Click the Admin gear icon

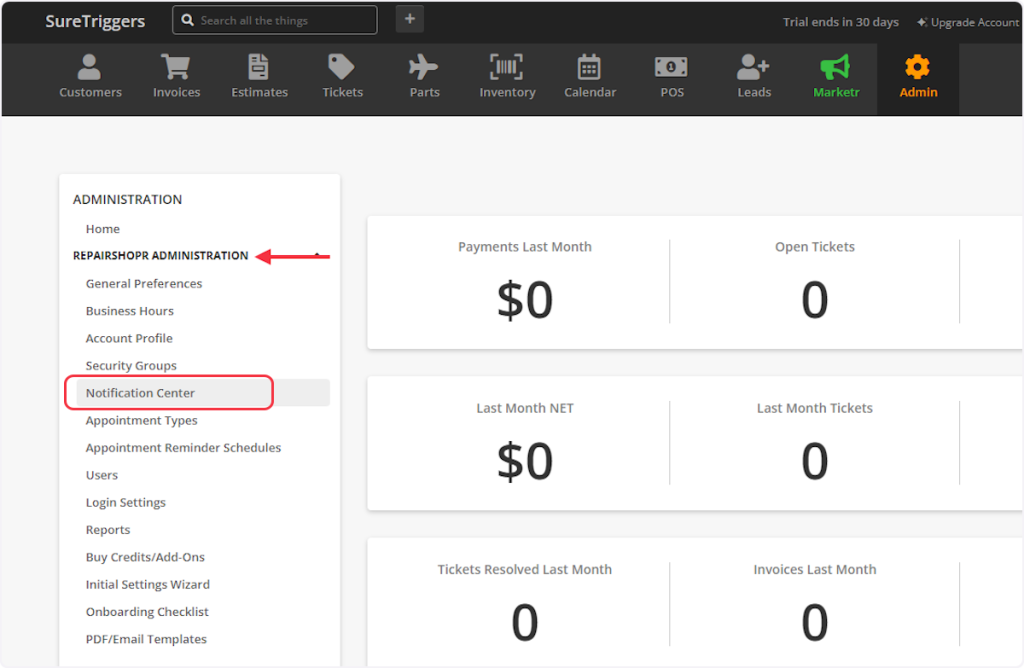point(917,67)
